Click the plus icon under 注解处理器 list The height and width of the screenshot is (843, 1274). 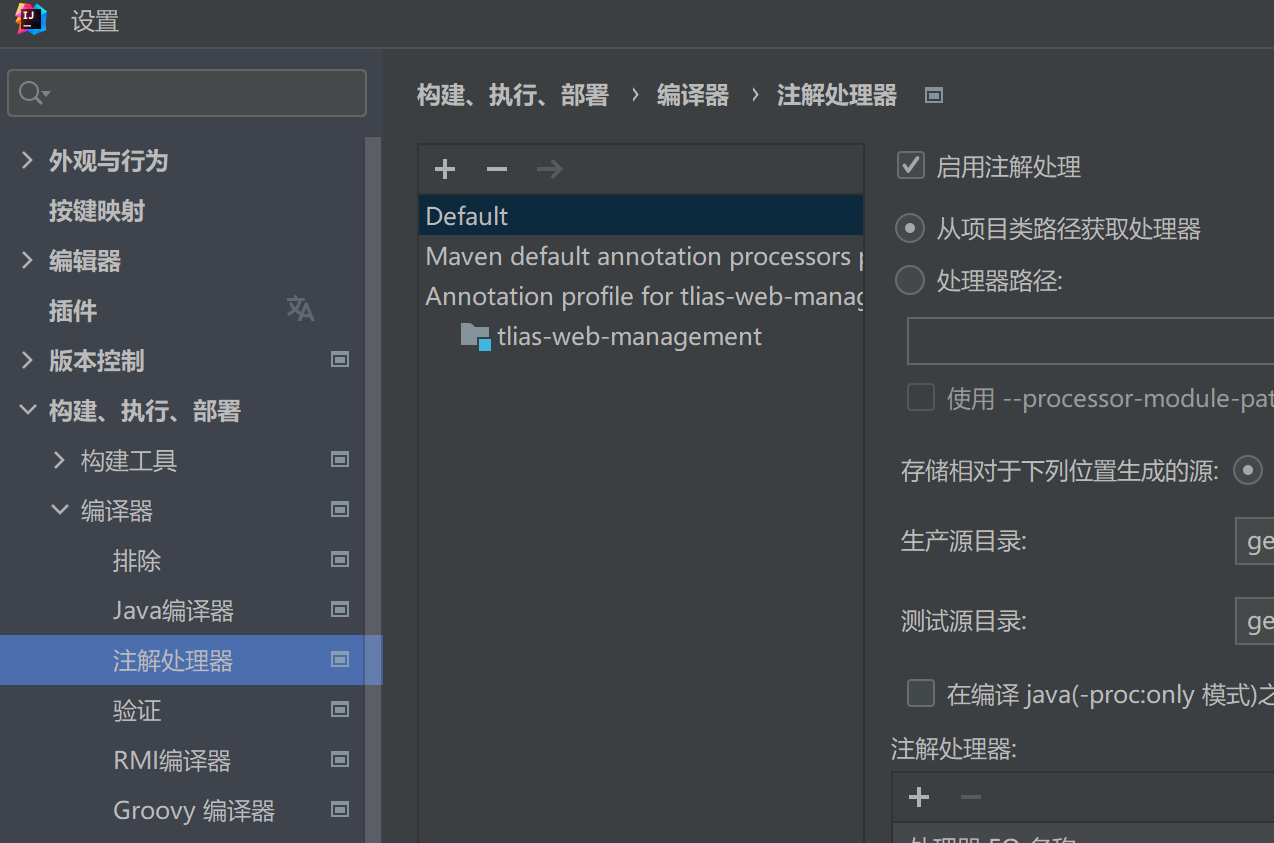click(918, 796)
